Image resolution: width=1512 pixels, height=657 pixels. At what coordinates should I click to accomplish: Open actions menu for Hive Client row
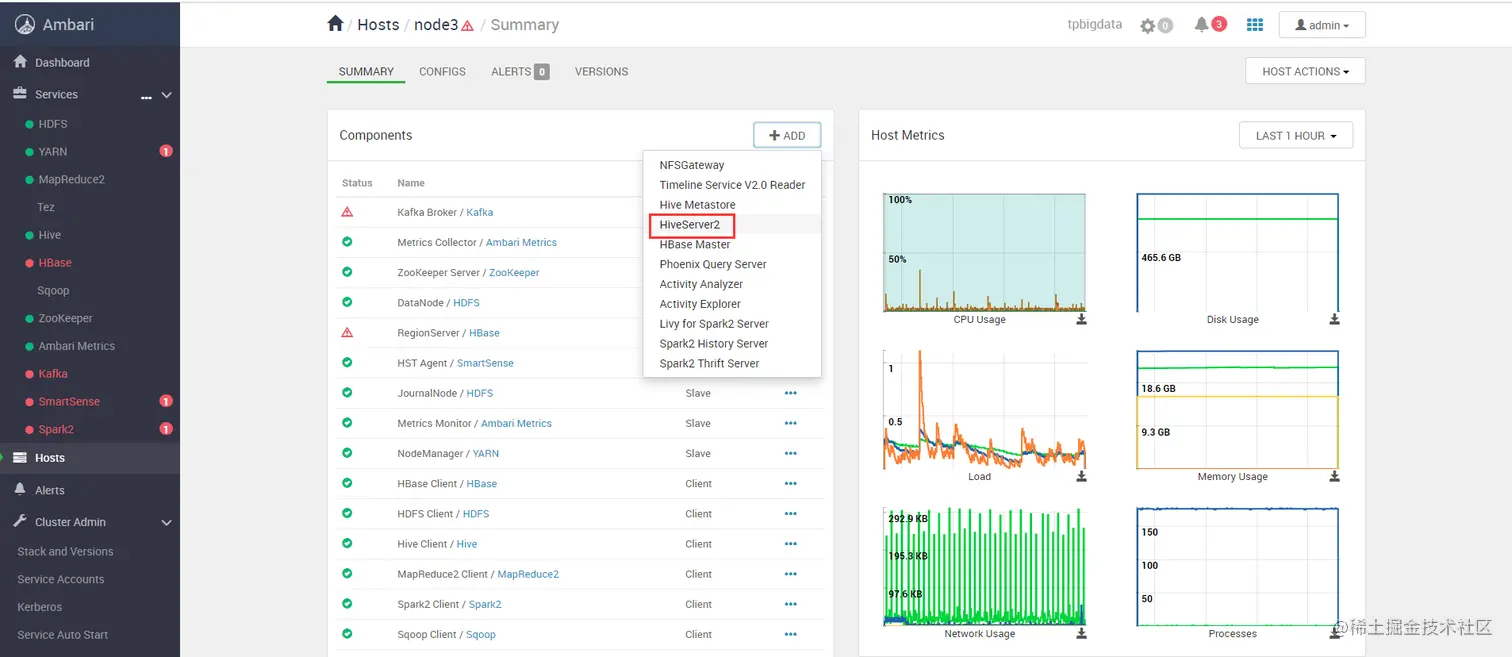pyautogui.click(x=791, y=544)
